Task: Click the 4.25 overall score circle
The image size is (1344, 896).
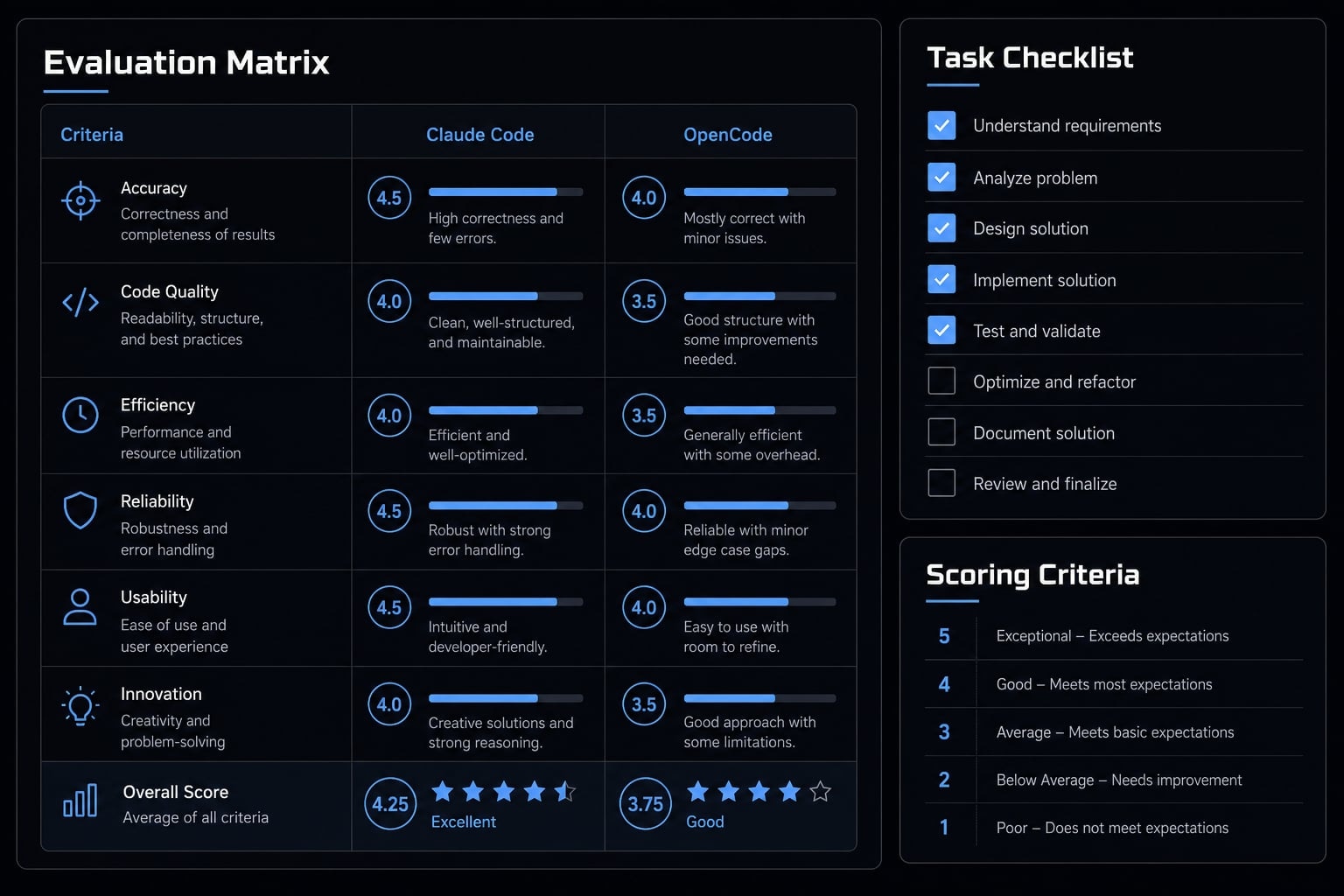Action: point(390,804)
